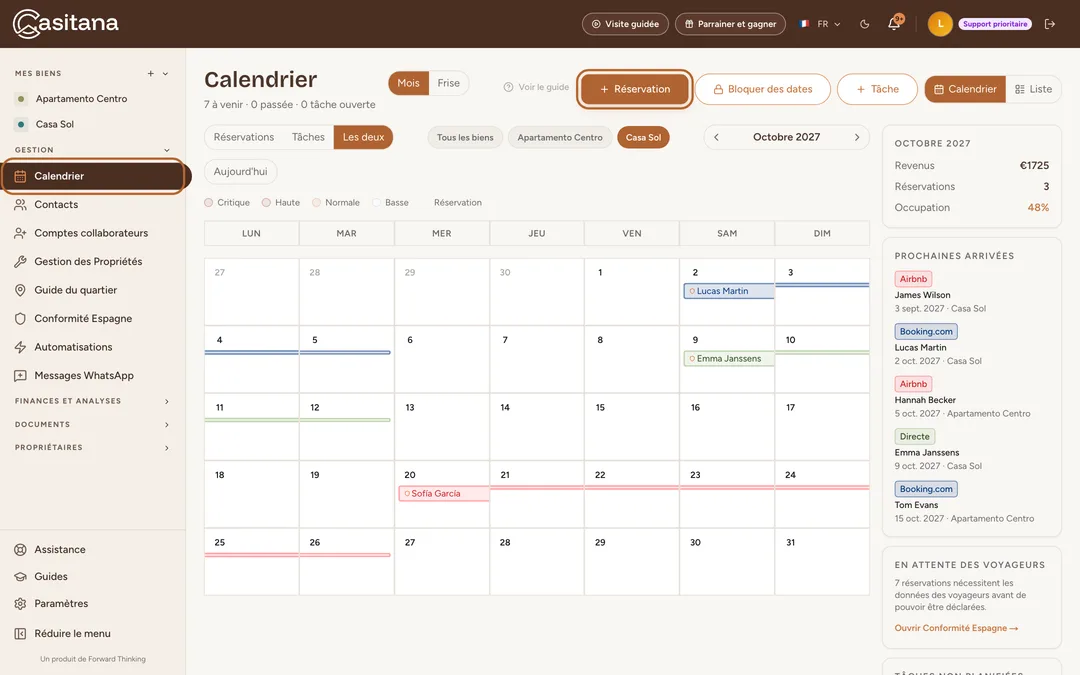1080x675 pixels.
Task: Click Comptes collaborateurs user-plus icon
Action: click(20, 233)
